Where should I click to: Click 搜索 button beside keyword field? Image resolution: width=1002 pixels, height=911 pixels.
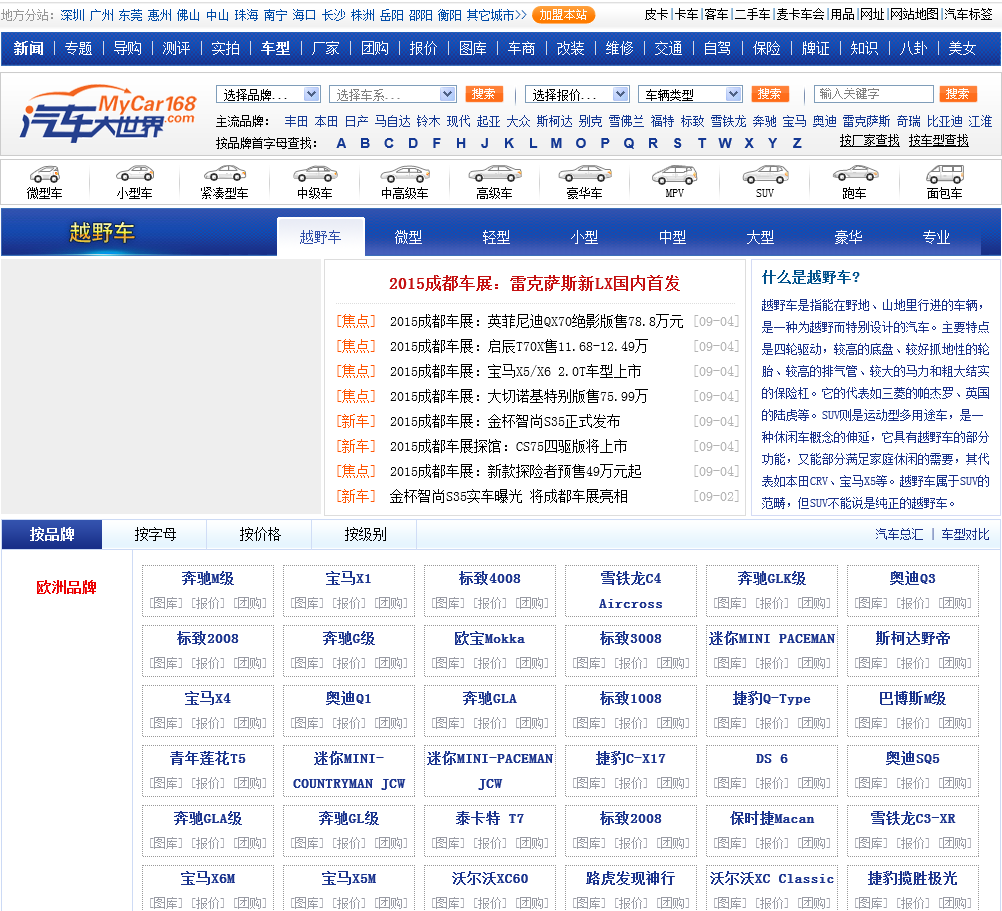958,94
